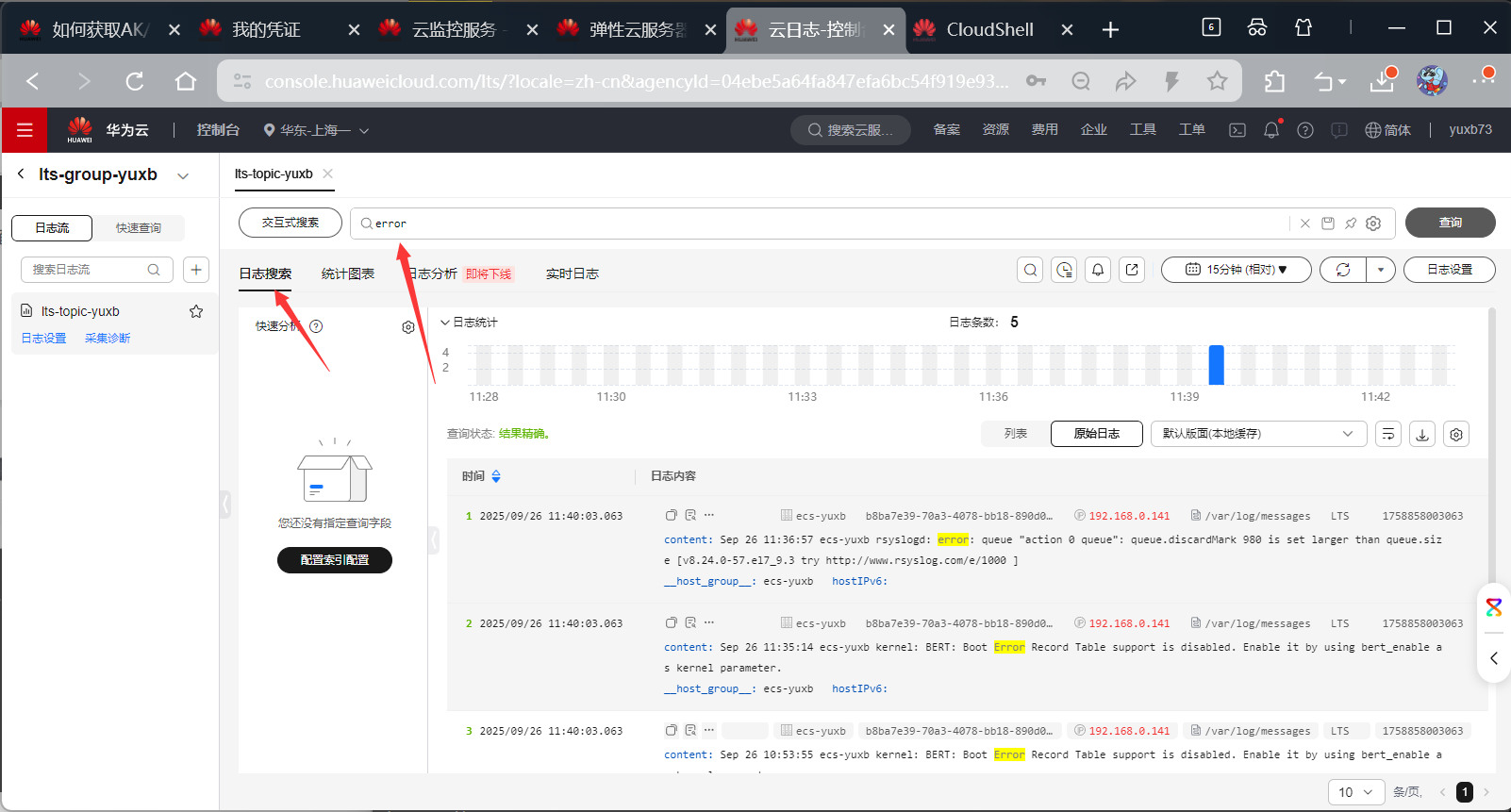Switch results to 原始日志 view

coord(1097,434)
